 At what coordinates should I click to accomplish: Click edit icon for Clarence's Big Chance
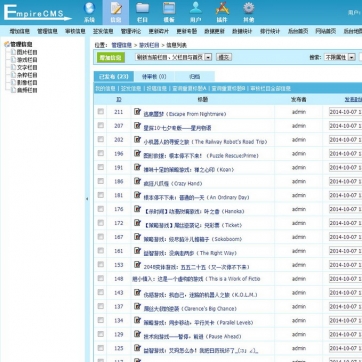(x=137, y=306)
